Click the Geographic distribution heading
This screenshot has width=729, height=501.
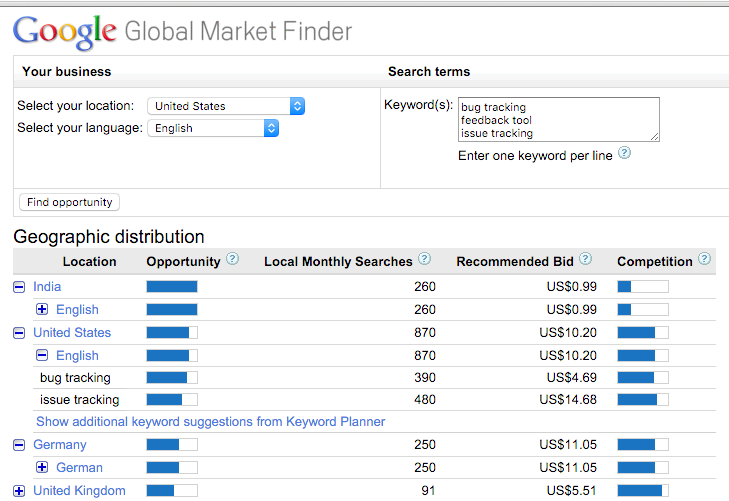click(109, 237)
